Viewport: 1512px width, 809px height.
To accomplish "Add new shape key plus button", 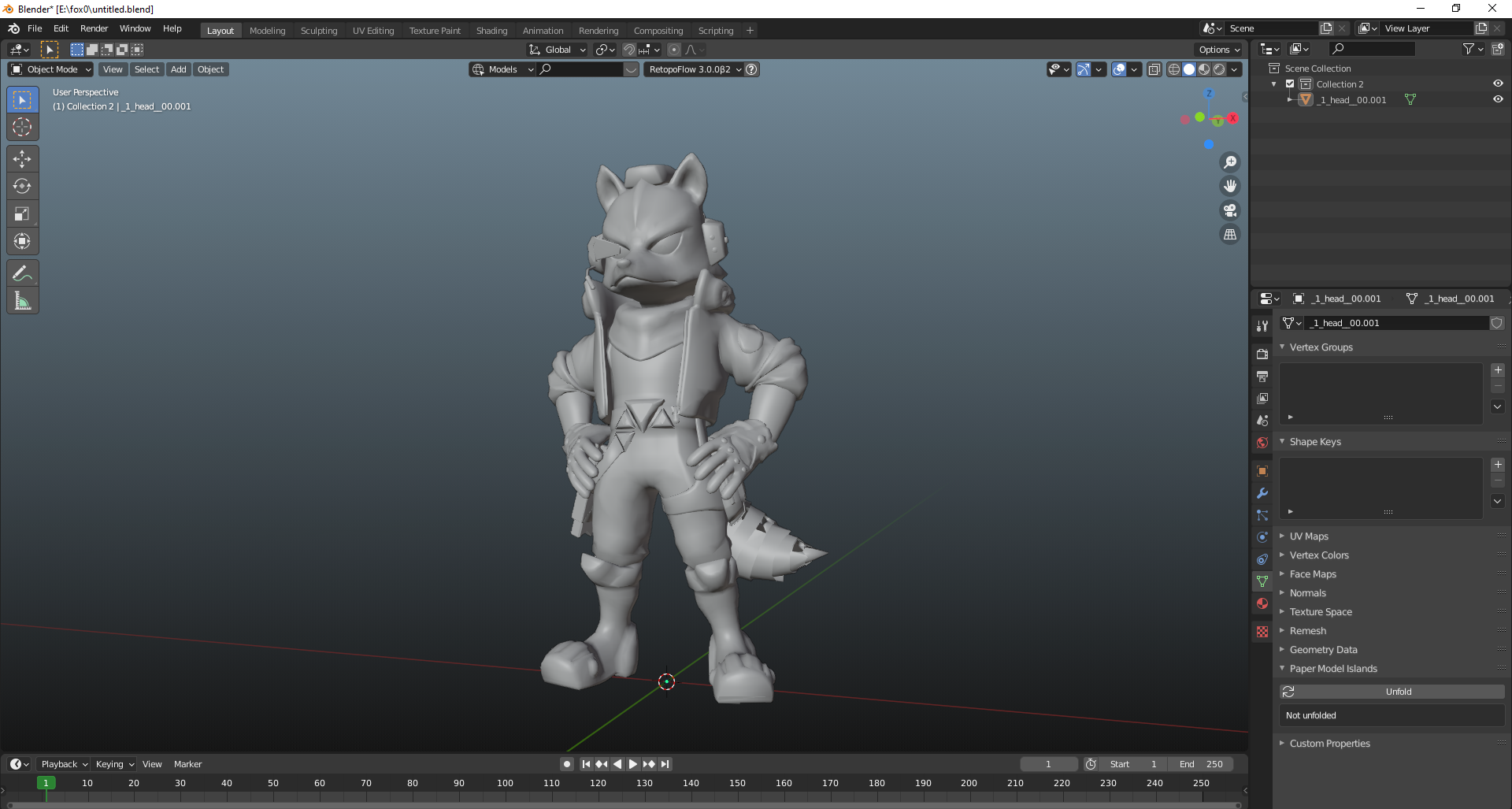I will click(x=1498, y=465).
